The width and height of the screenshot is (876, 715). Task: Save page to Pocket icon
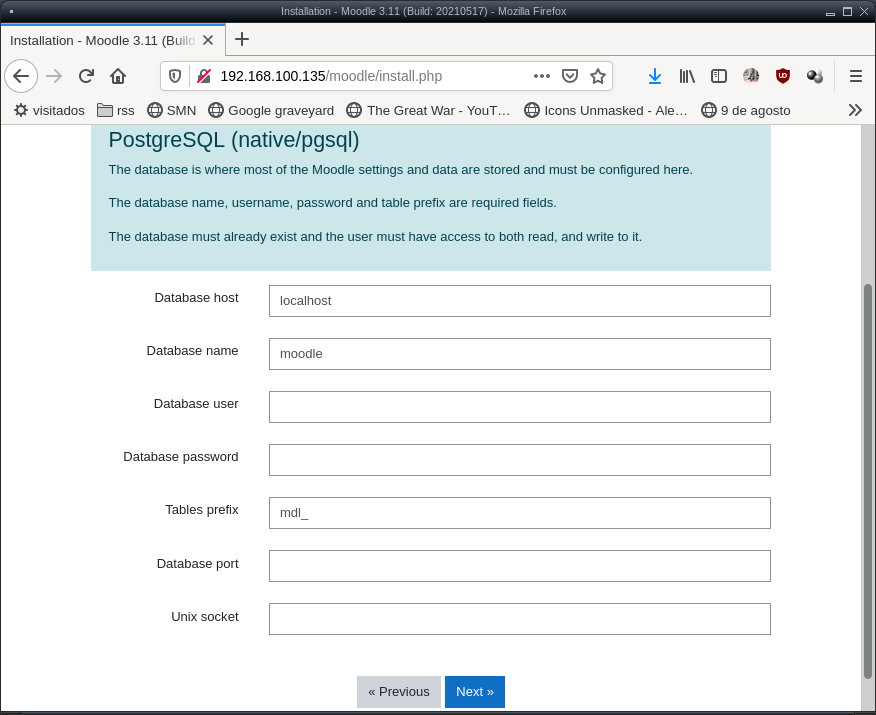[570, 76]
